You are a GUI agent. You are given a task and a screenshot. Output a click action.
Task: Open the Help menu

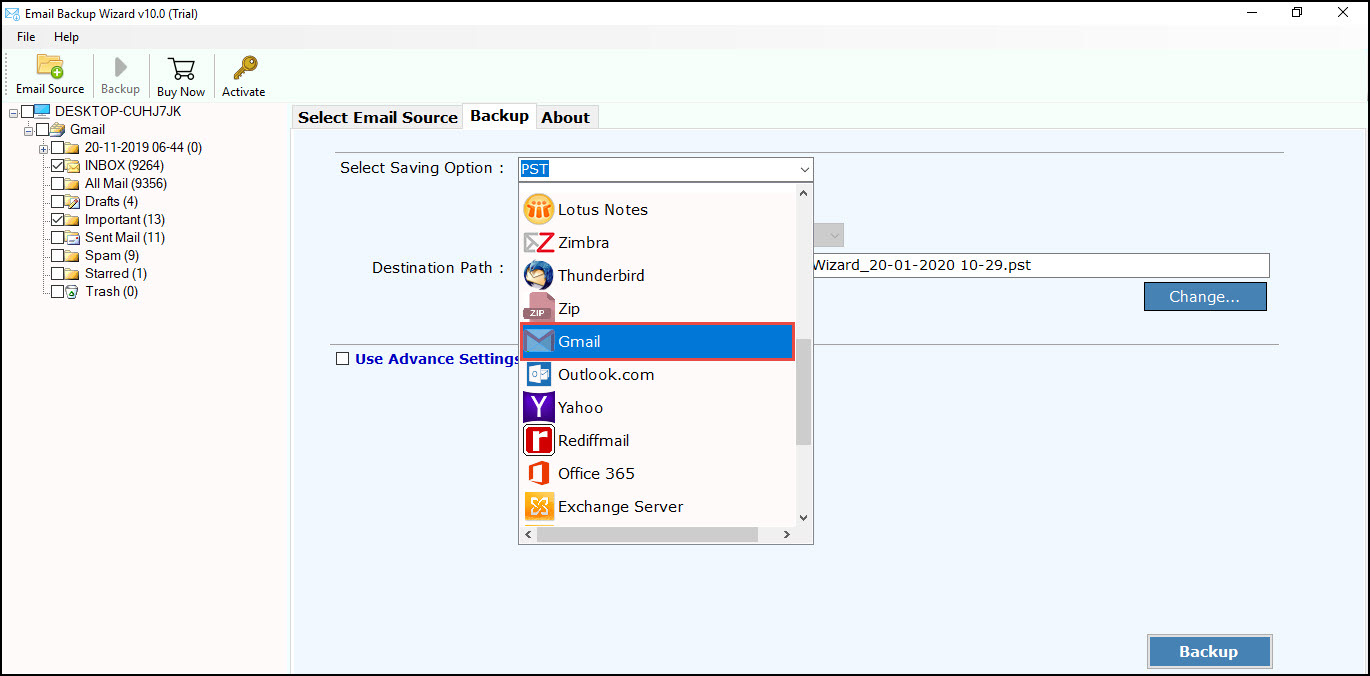pos(67,37)
